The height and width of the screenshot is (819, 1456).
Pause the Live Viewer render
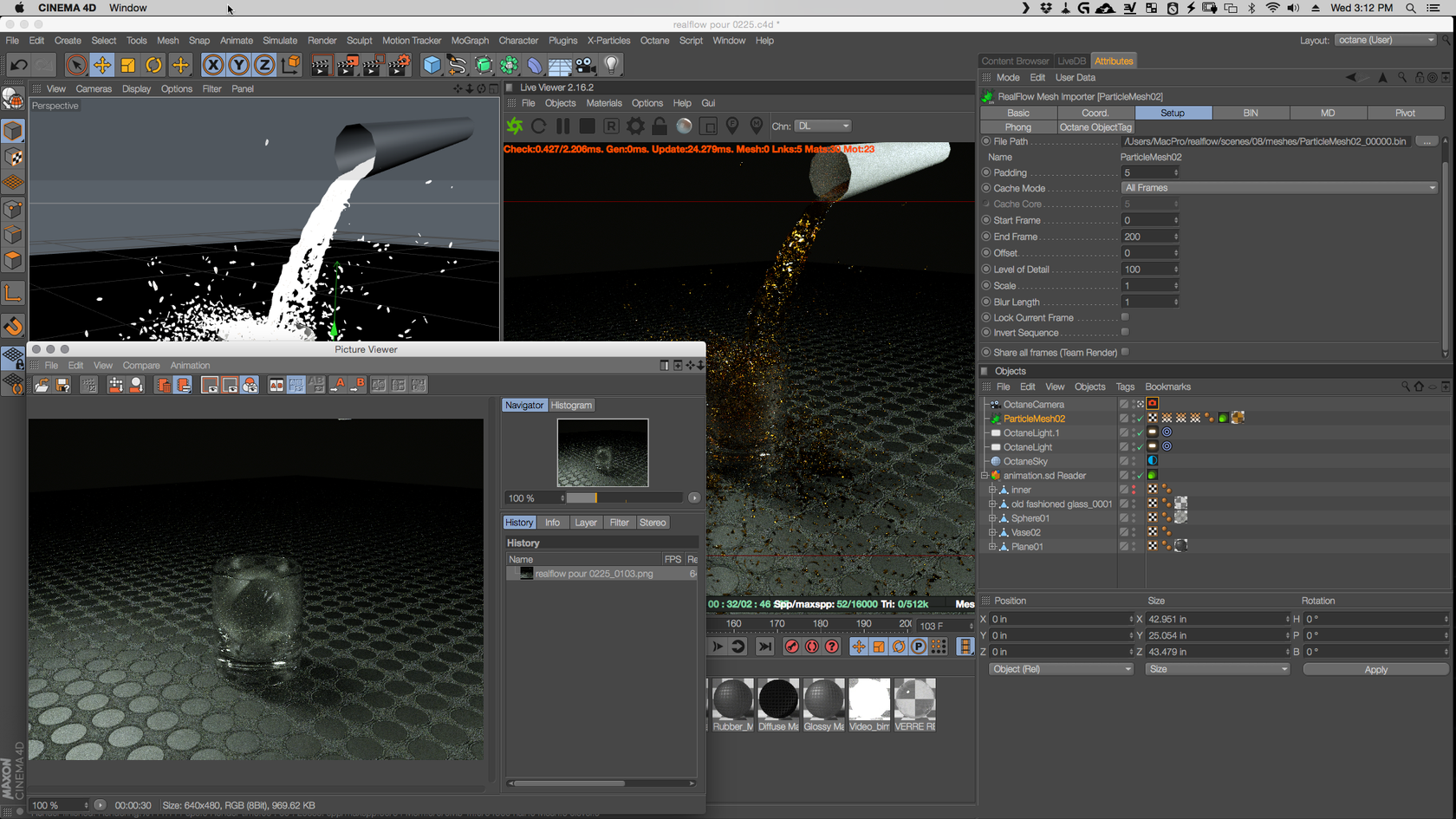(x=563, y=127)
